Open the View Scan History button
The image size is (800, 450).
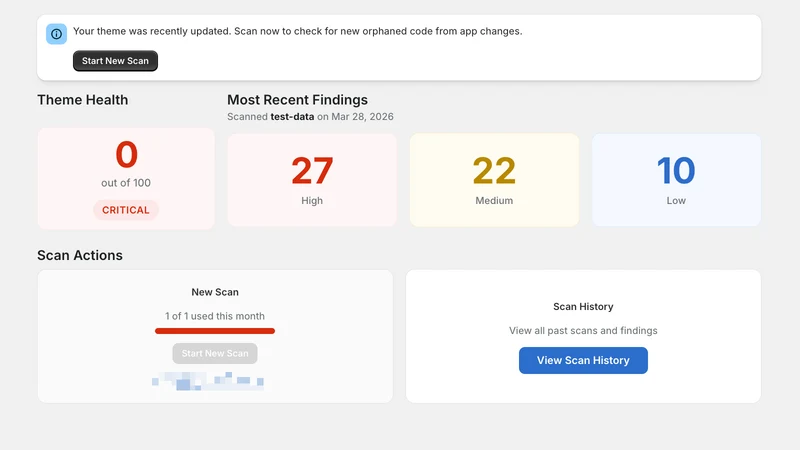(x=583, y=360)
